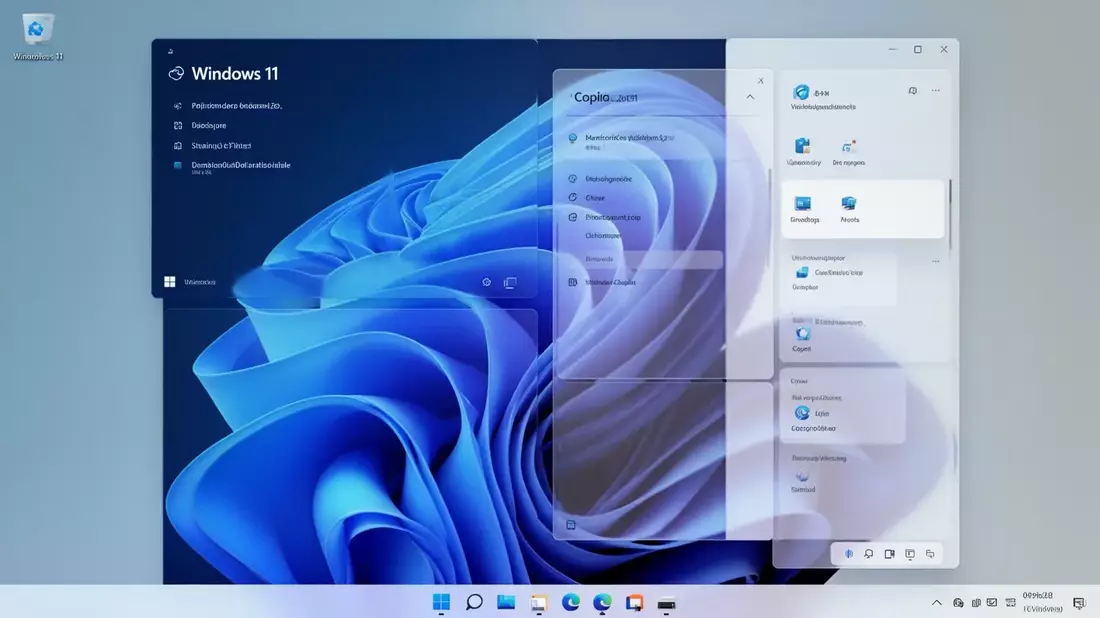Open the notification center icon at taskbar end

click(1079, 603)
